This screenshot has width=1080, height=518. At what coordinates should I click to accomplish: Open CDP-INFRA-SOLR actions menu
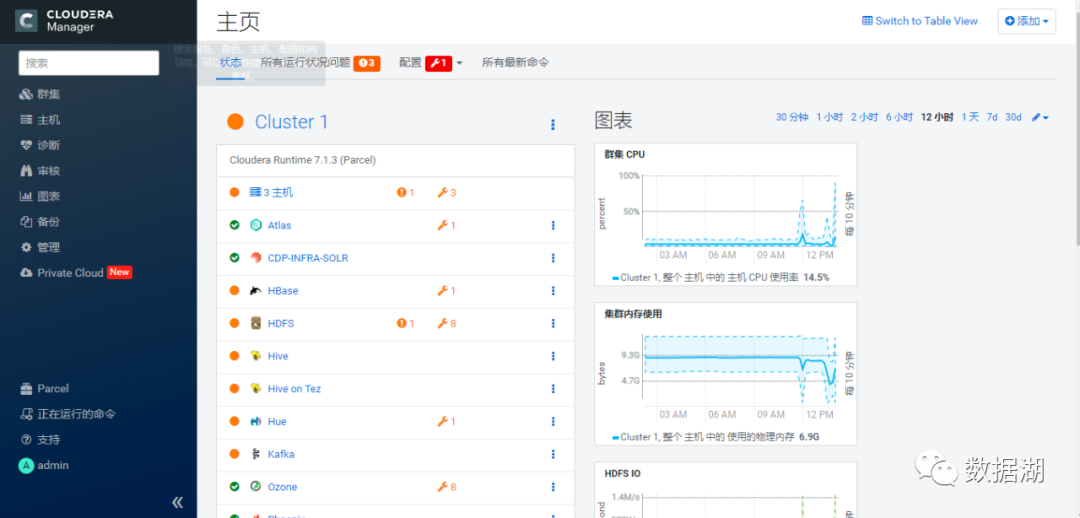(552, 258)
